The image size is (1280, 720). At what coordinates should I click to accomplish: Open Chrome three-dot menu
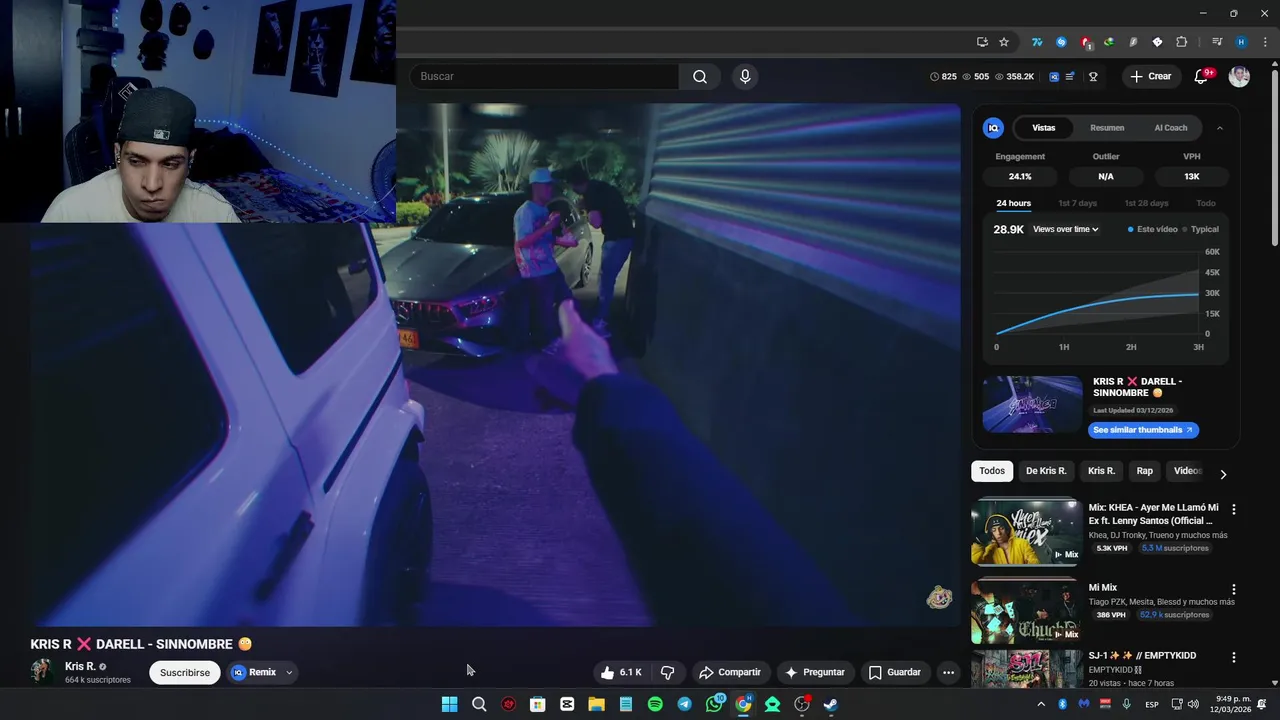tap(1263, 42)
